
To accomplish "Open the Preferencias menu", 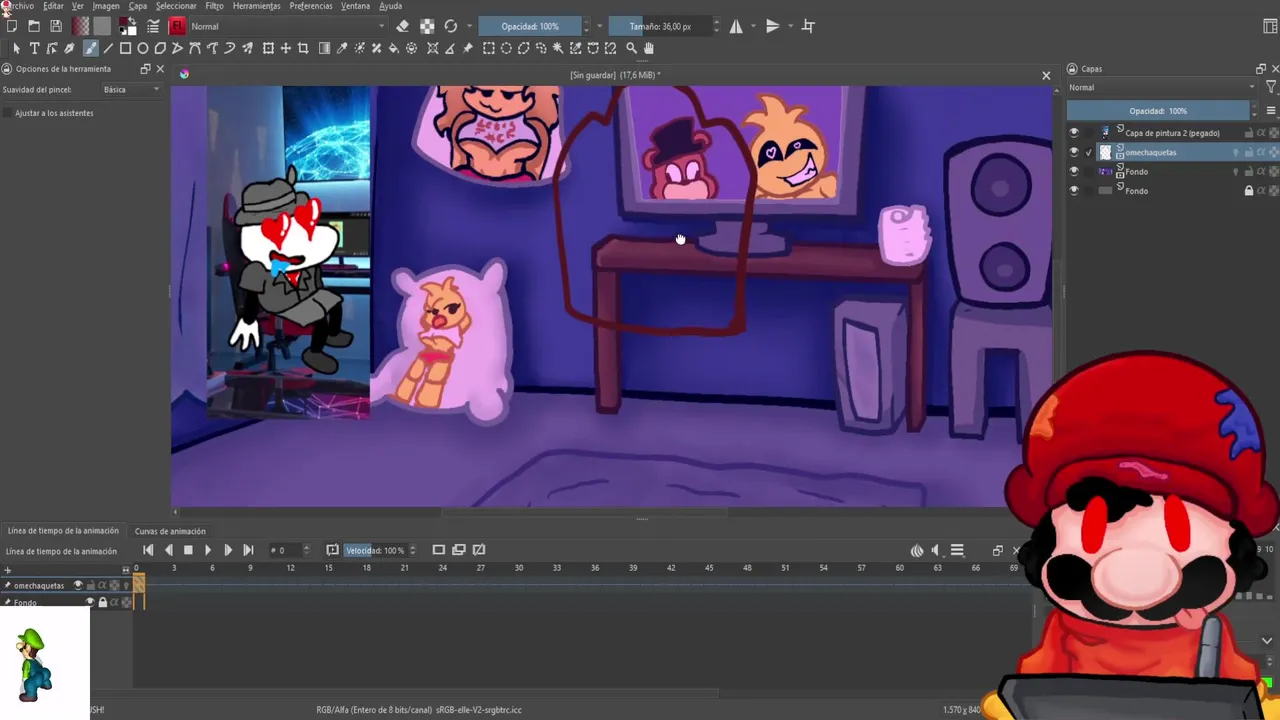I will point(311,6).
